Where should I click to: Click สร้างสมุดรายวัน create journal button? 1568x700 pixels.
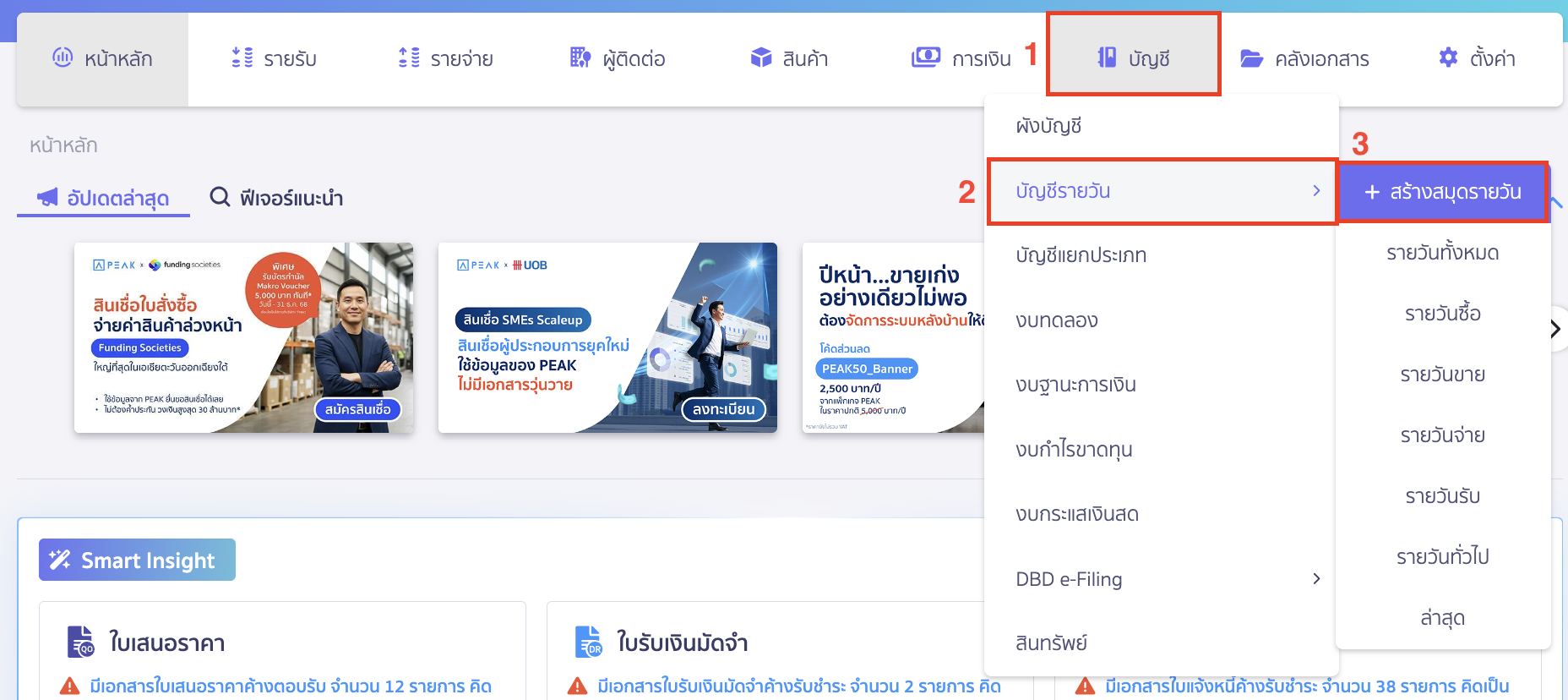click(x=1443, y=192)
